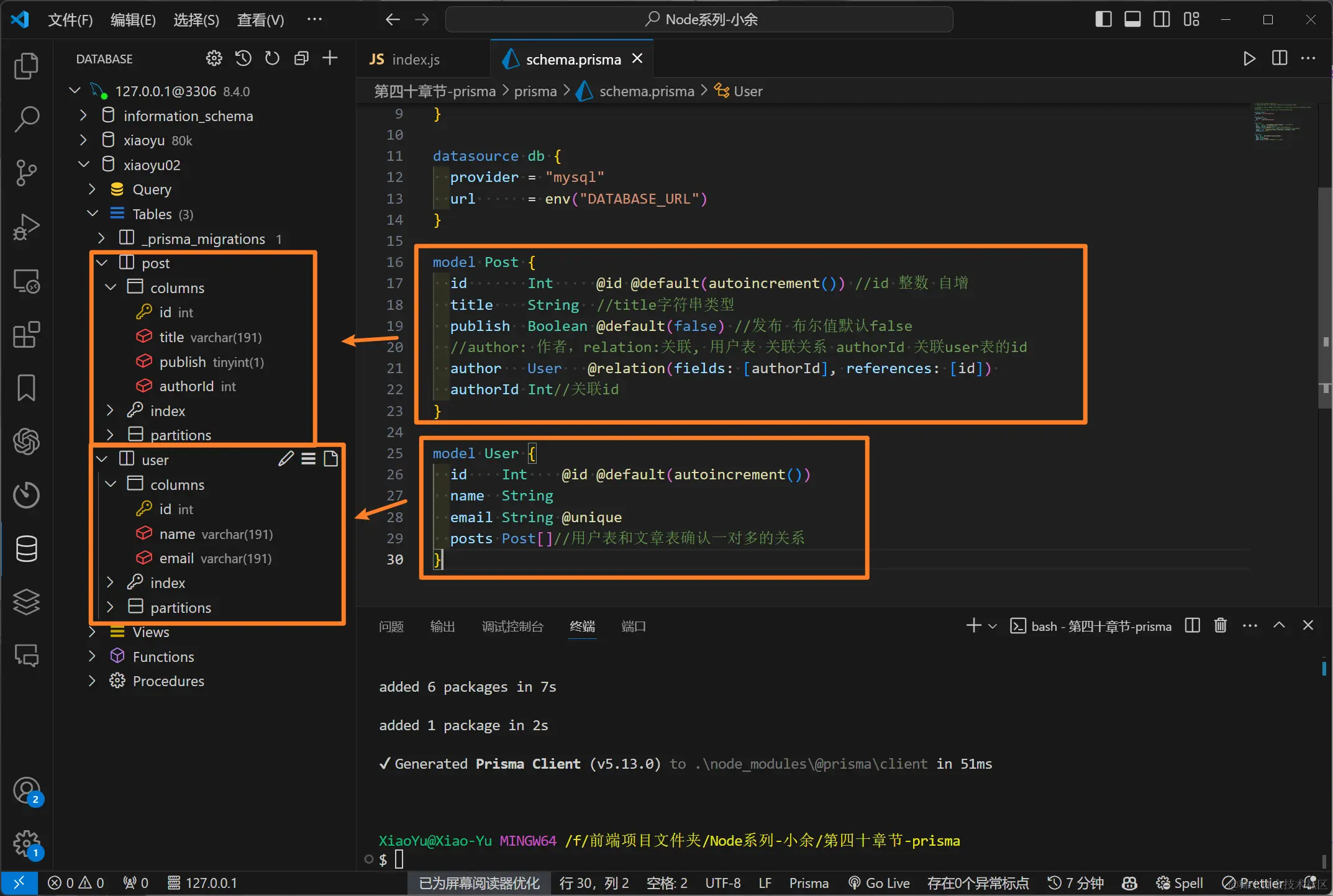Open the new terminal profile dropdown arrow

[x=993, y=626]
